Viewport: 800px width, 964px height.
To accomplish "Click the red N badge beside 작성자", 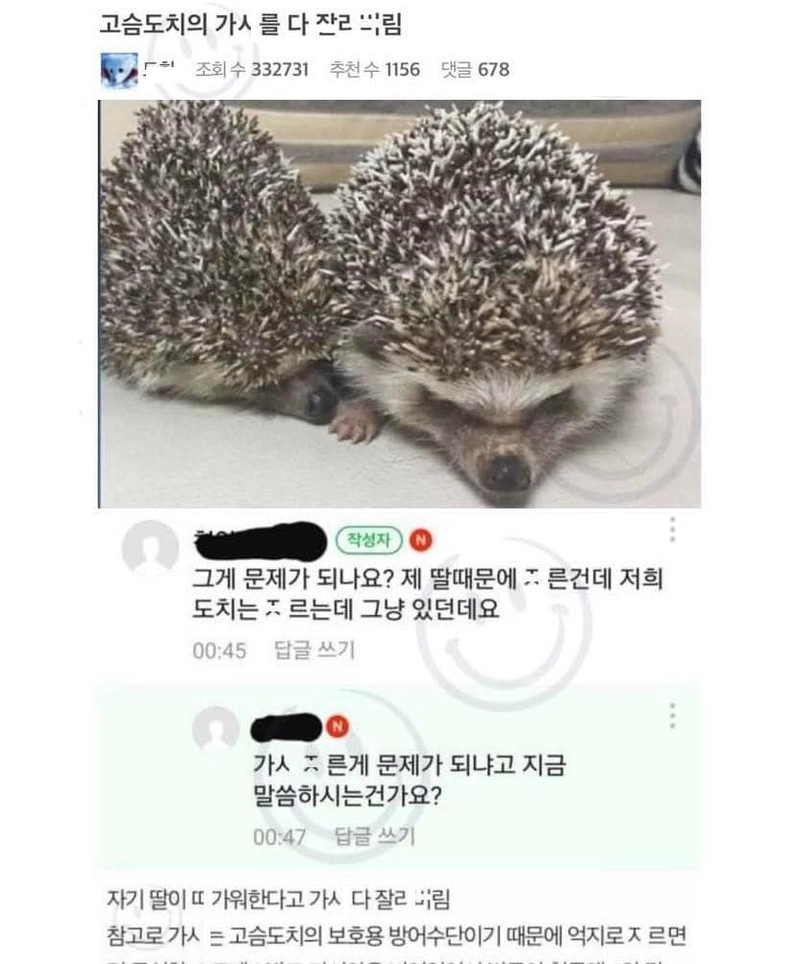I will (x=421, y=540).
